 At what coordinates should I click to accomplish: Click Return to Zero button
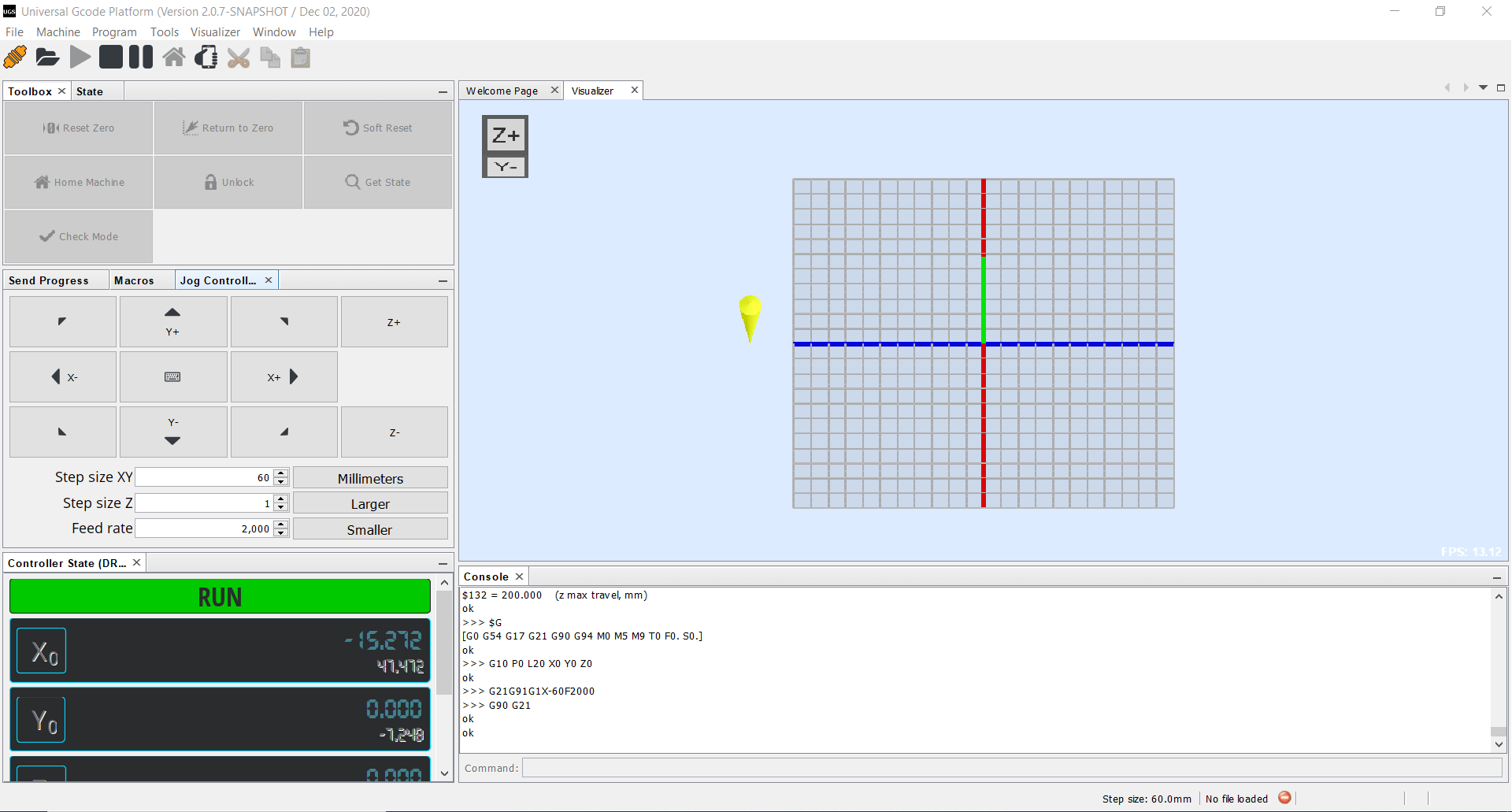[228, 128]
